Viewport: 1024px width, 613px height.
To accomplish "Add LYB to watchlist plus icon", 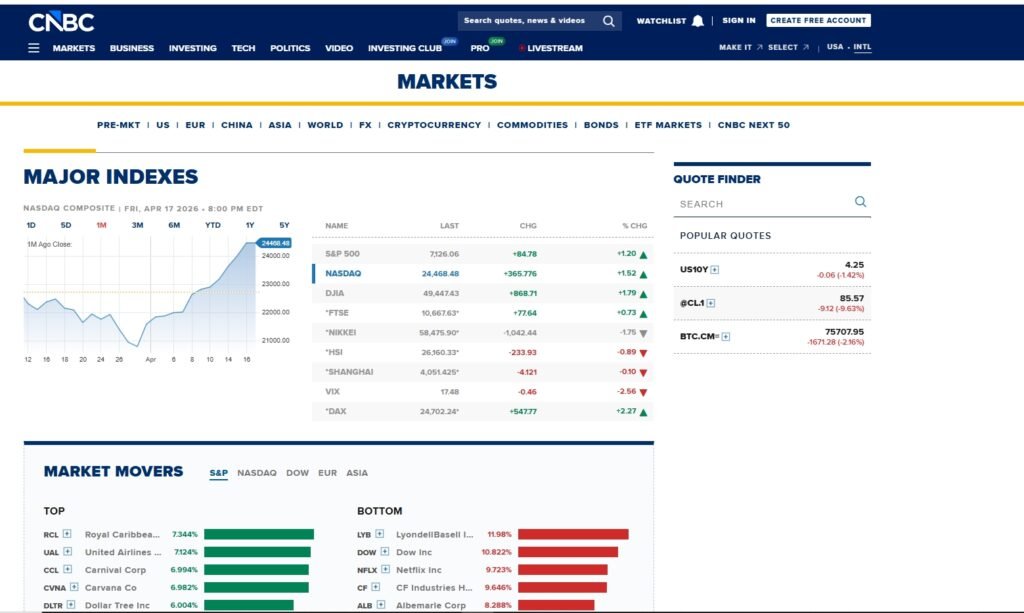I will [379, 534].
